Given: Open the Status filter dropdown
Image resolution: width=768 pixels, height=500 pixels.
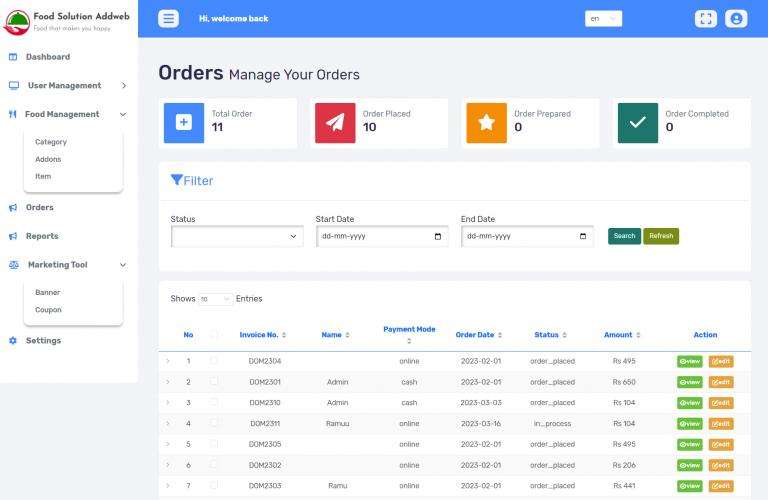Looking at the screenshot, I should (237, 236).
